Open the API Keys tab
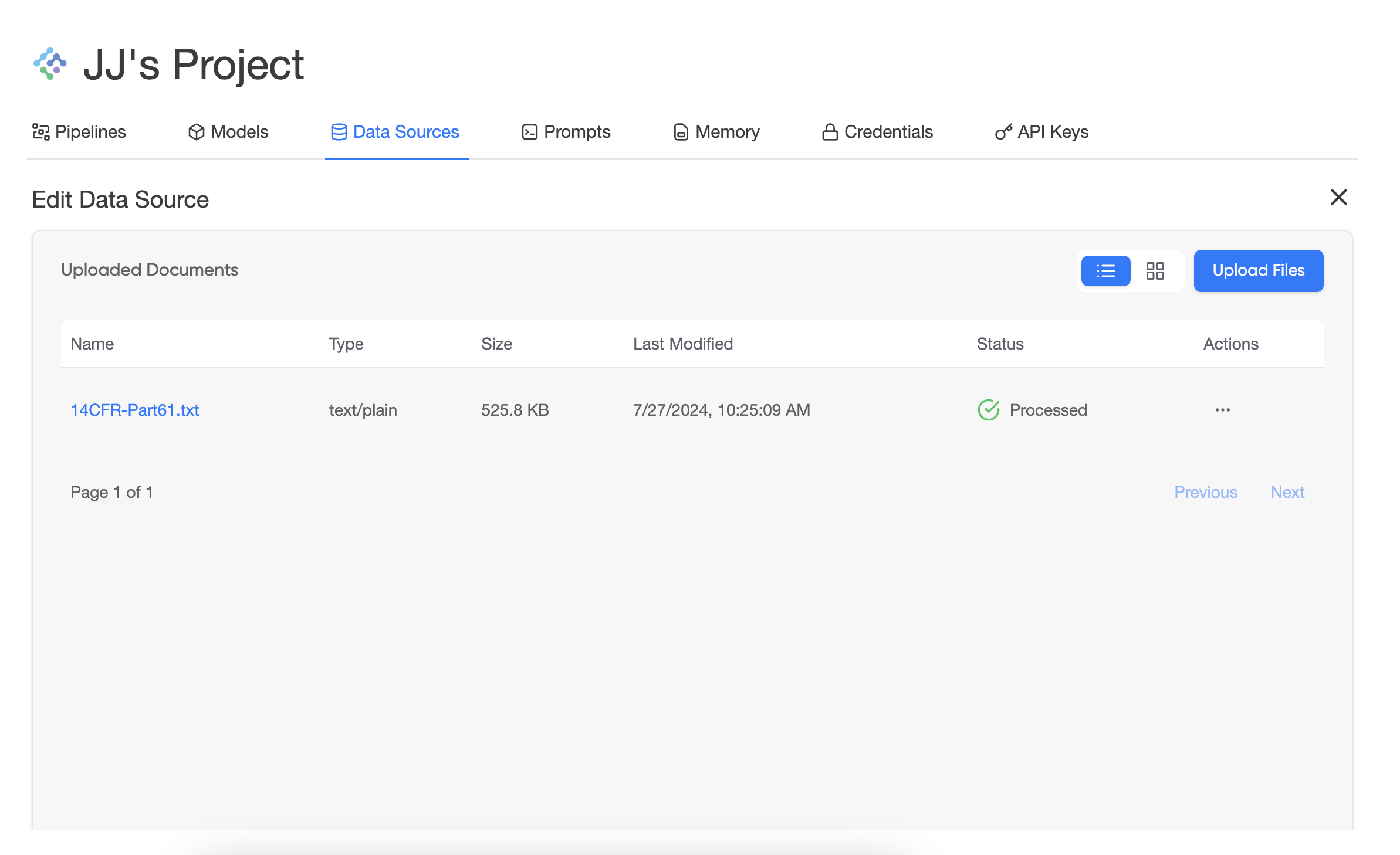Image resolution: width=1400 pixels, height=855 pixels. pos(1041,132)
